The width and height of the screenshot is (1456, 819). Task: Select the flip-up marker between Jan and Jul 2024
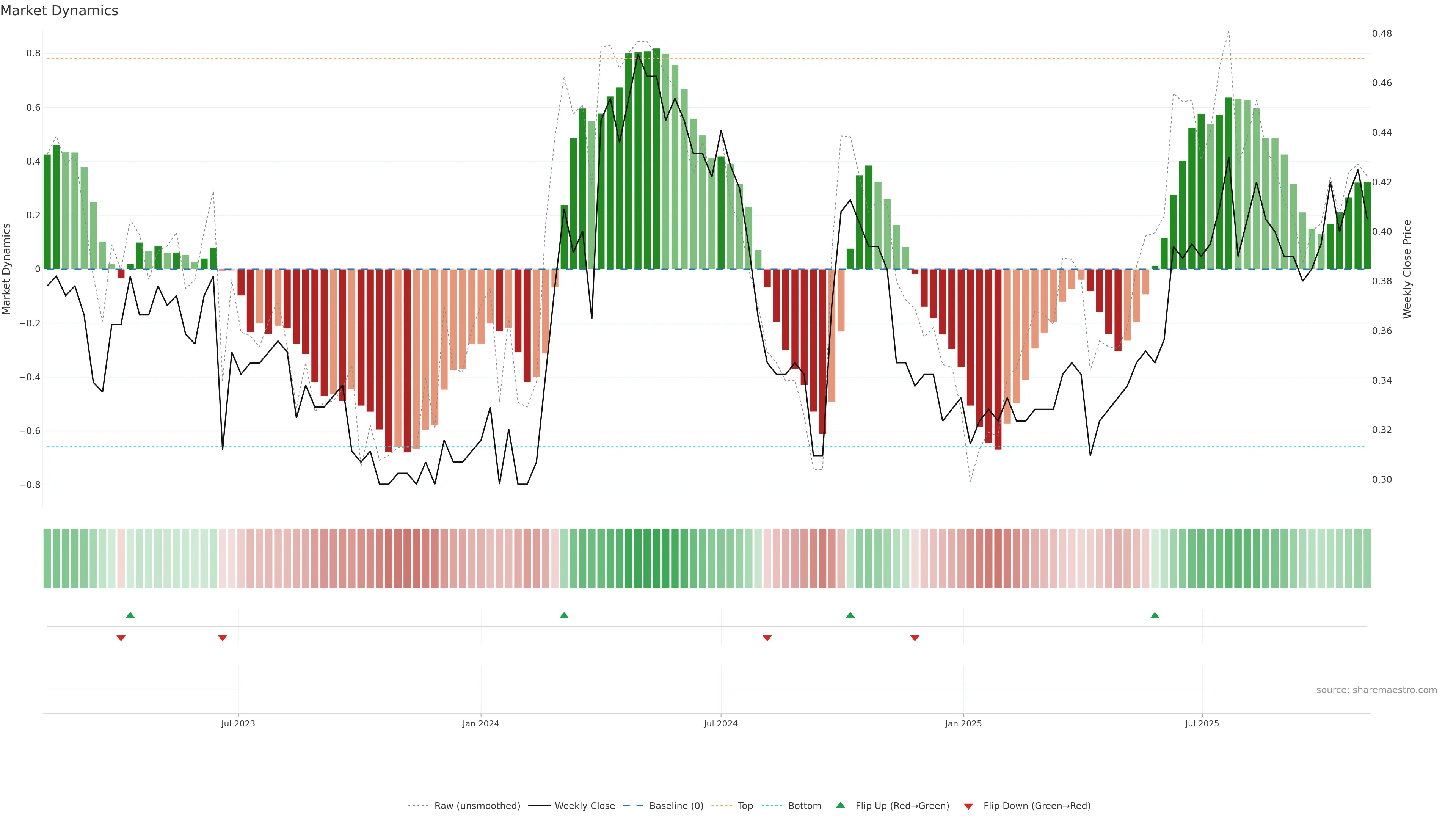[563, 615]
